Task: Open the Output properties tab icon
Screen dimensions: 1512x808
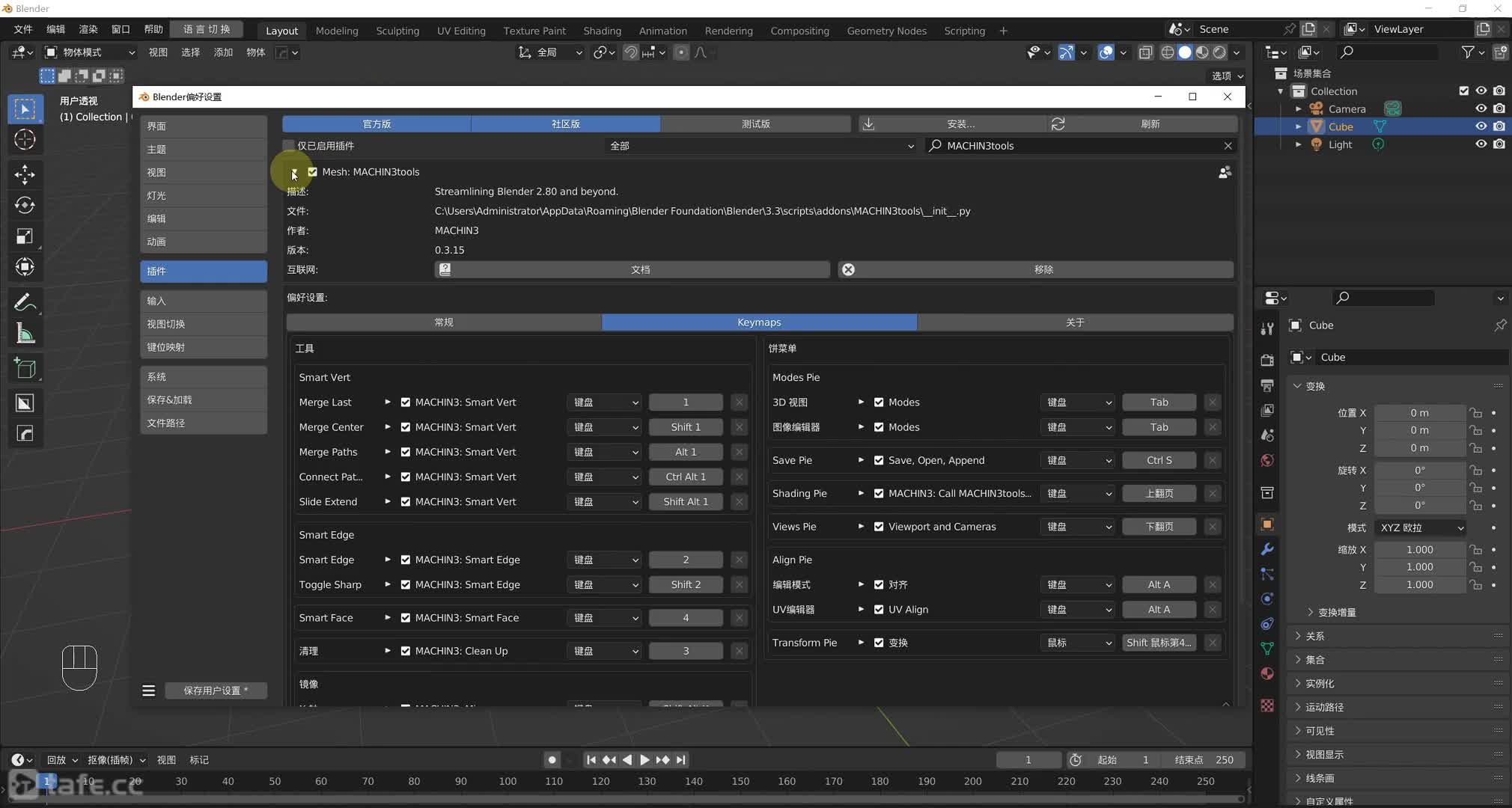Action: [1267, 385]
